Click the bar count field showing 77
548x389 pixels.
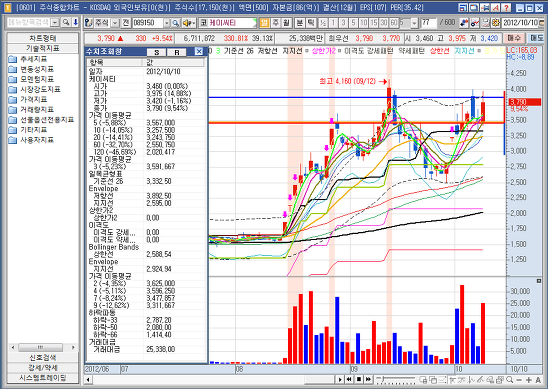429,23
